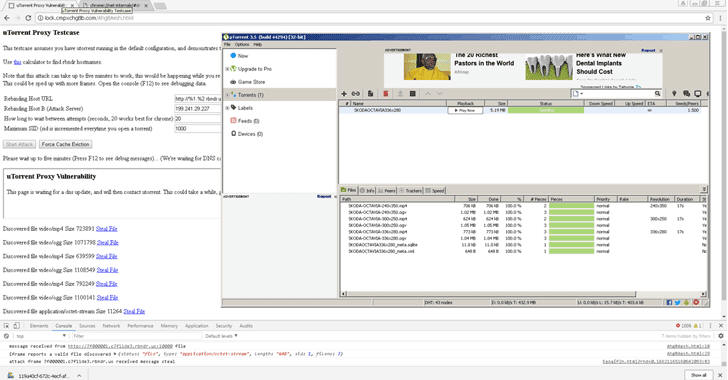Click the Force Cache Eviction button

click(x=65, y=144)
